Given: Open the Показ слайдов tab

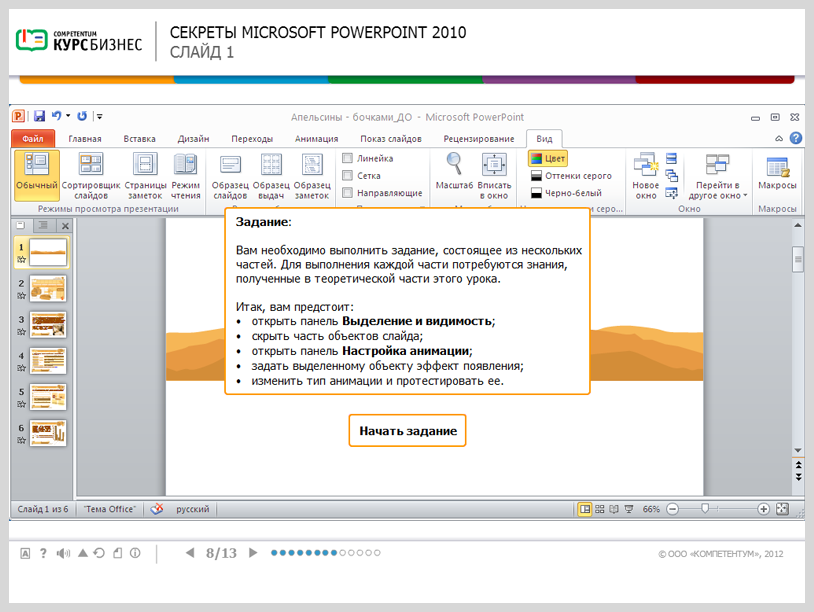Looking at the screenshot, I should 390,139.
